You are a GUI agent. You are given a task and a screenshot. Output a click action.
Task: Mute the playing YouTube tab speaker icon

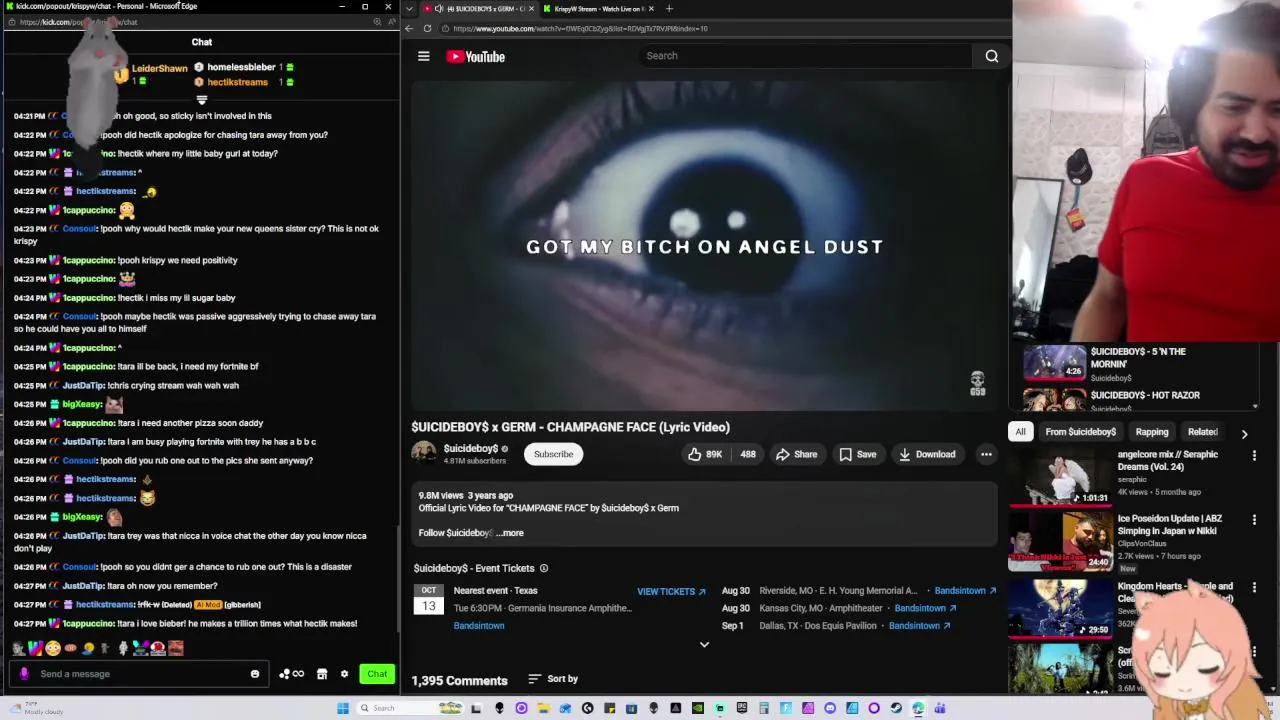pyautogui.click(x=439, y=9)
